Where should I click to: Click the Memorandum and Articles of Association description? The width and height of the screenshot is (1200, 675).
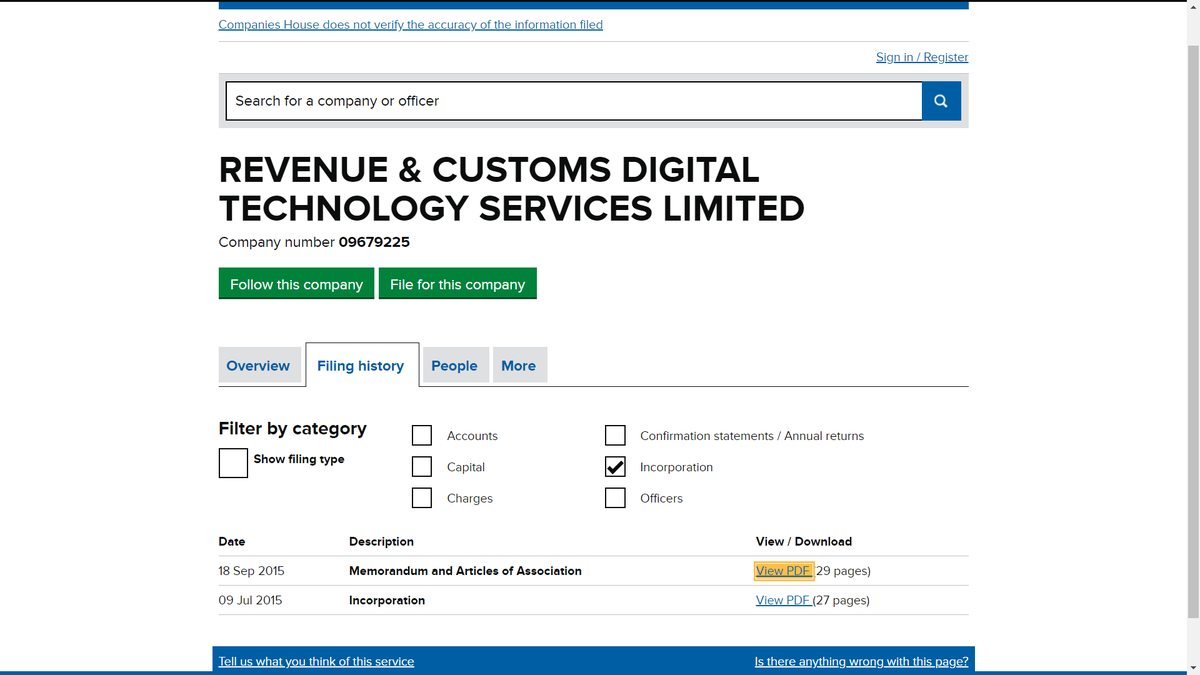click(x=465, y=571)
